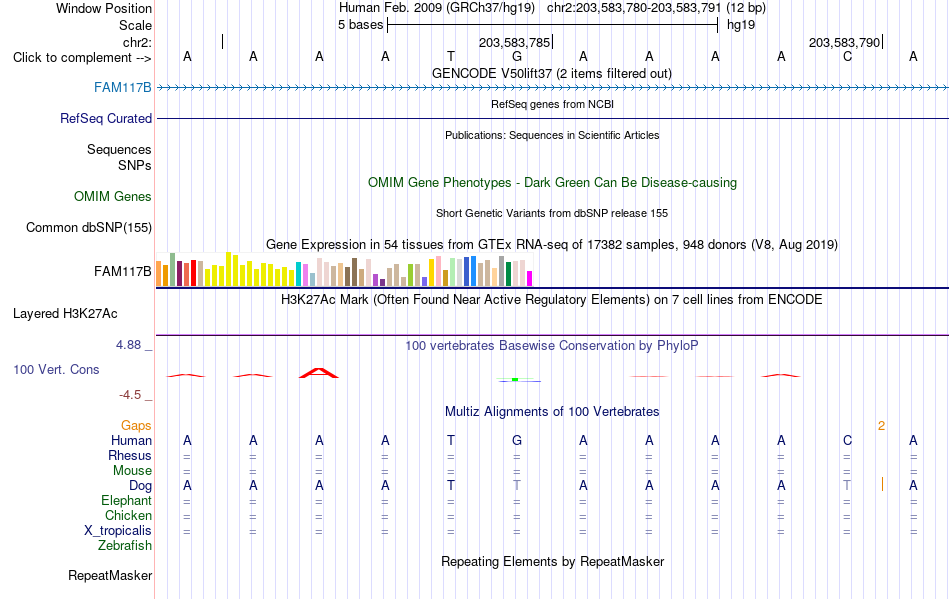Click the OMIM Genes track label
This screenshot has height=599, width=950.
click(x=112, y=197)
